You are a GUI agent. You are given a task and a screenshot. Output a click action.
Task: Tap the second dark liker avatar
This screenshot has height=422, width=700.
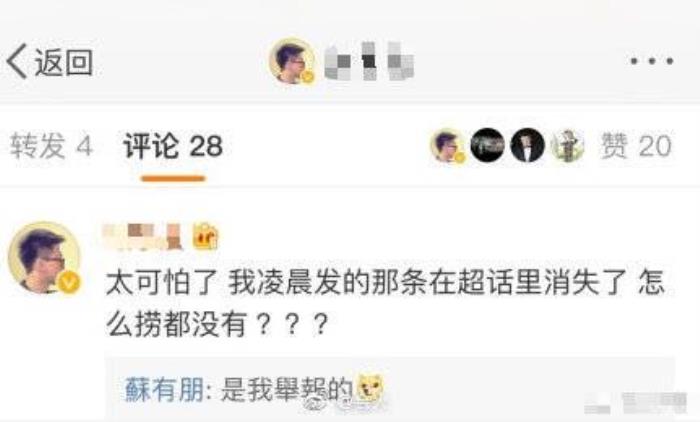click(488, 145)
